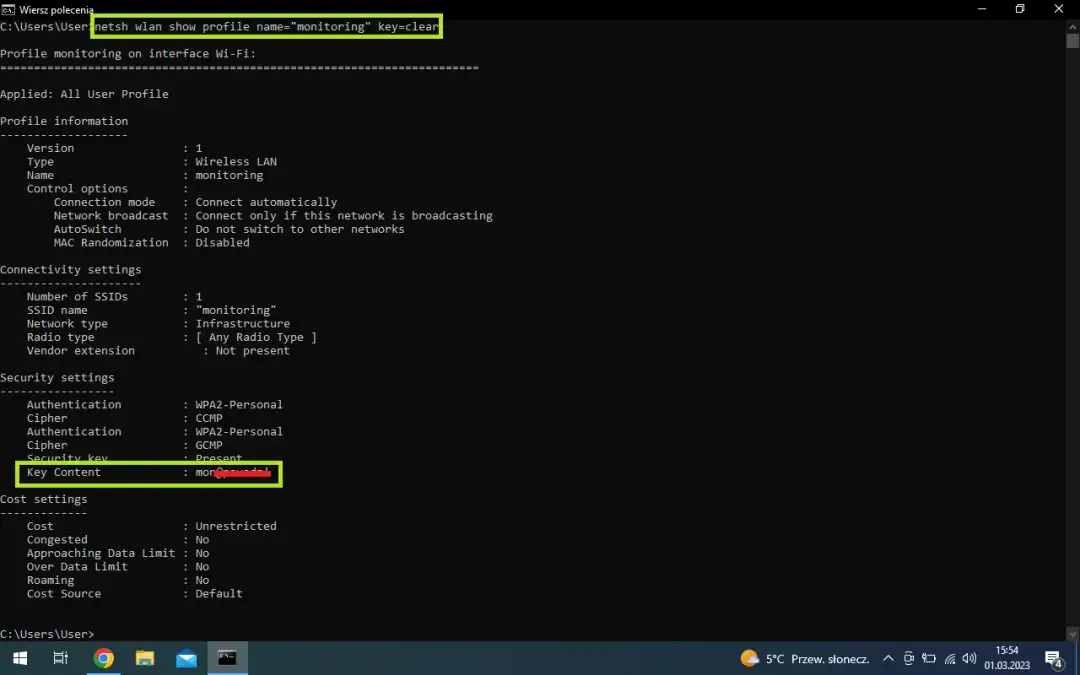Open the Mail app in taskbar
This screenshot has height=675, width=1080.
tap(186, 658)
